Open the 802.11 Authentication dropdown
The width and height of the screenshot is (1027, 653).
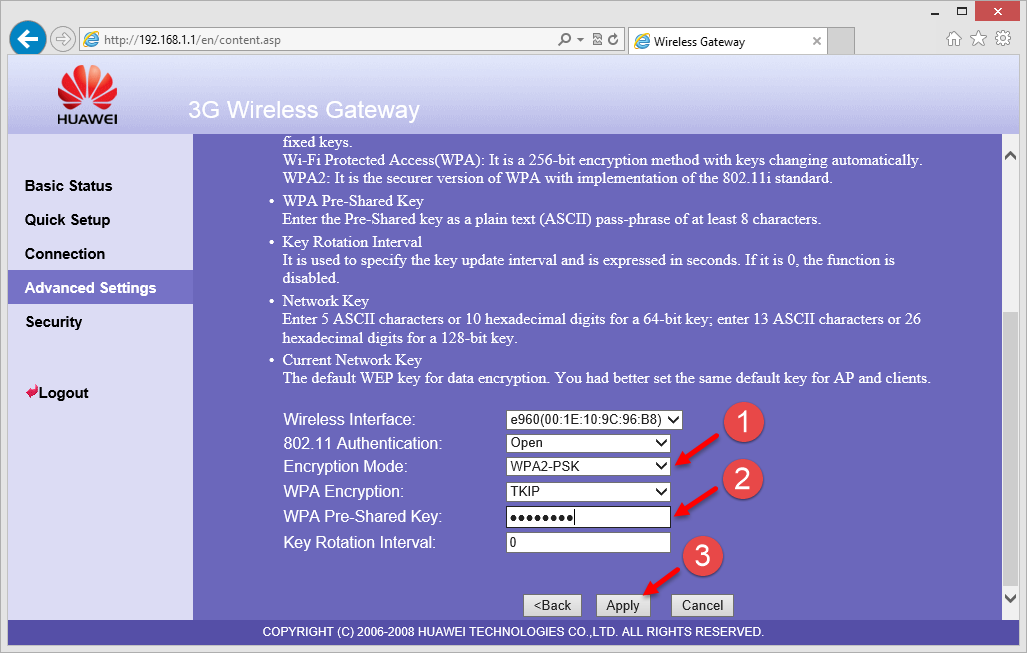pyautogui.click(x=588, y=443)
